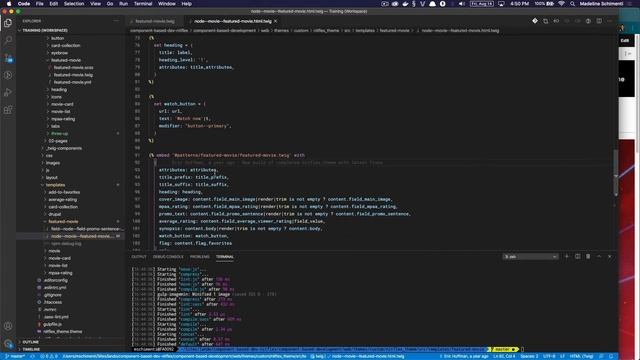Click the master branch in status bar
The height and width of the screenshot is (360, 640).
pyautogui.click(x=15, y=356)
